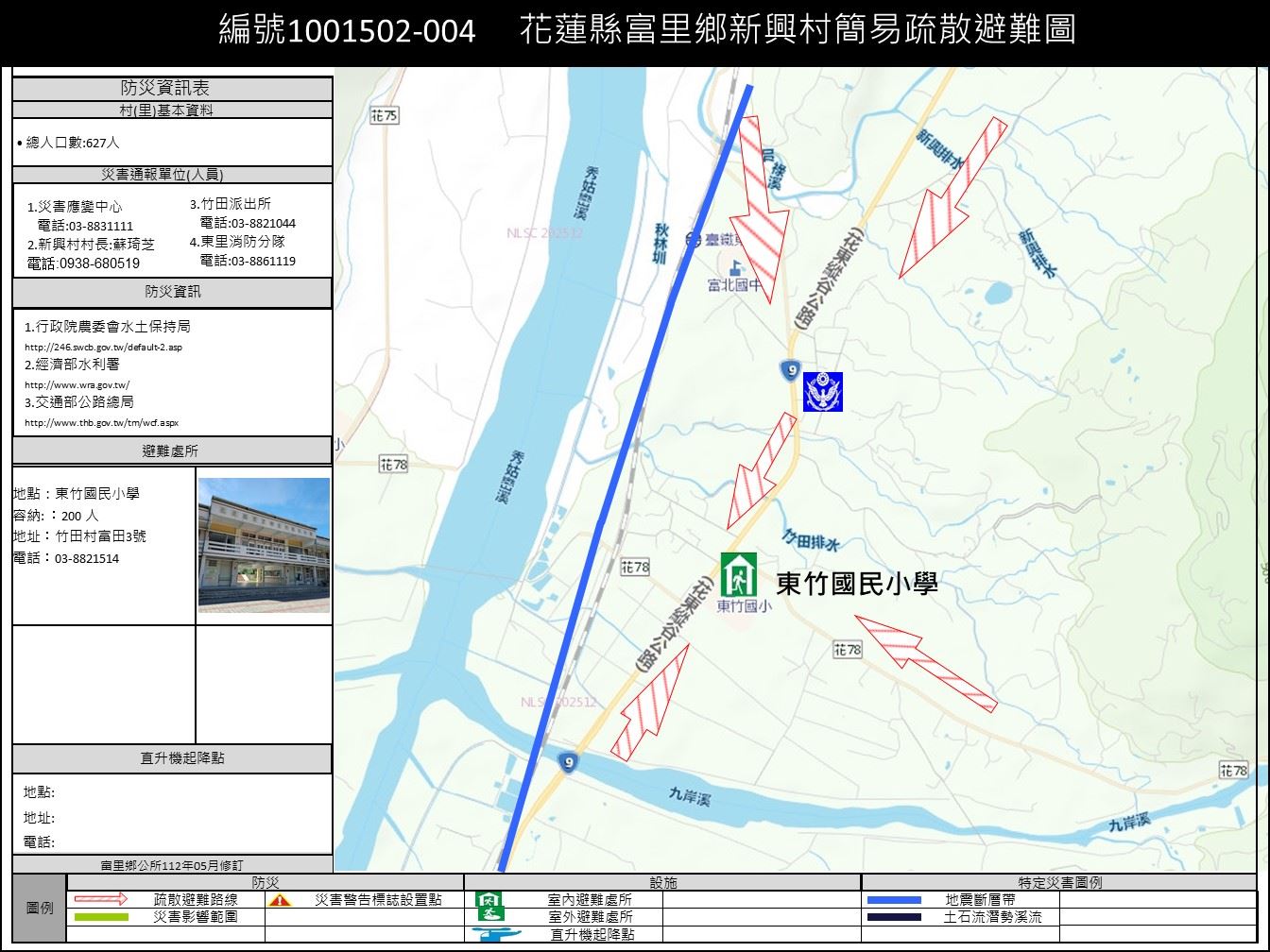Click the disaster warning triangle in the legend
Image resolution: width=1270 pixels, height=952 pixels.
coord(279,900)
